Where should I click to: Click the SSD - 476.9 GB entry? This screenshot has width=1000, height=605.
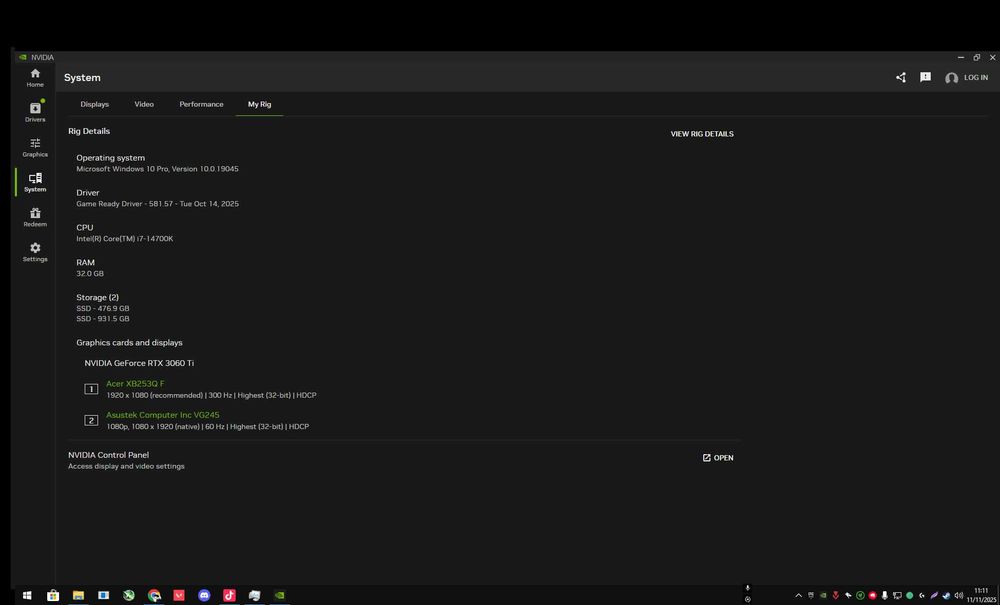(x=103, y=308)
